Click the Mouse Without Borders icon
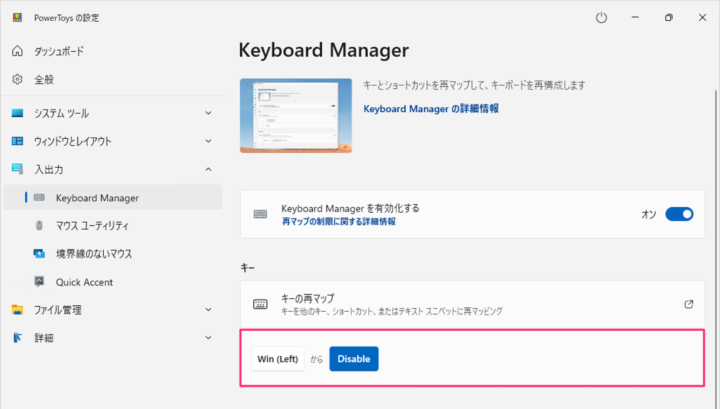This screenshot has width=720, height=409. (x=39, y=253)
